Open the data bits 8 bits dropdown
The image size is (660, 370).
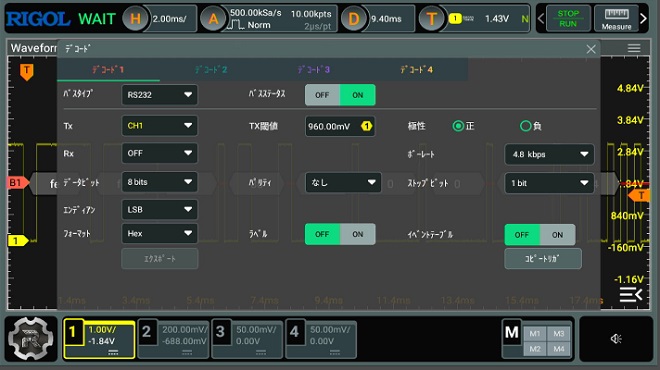160,182
